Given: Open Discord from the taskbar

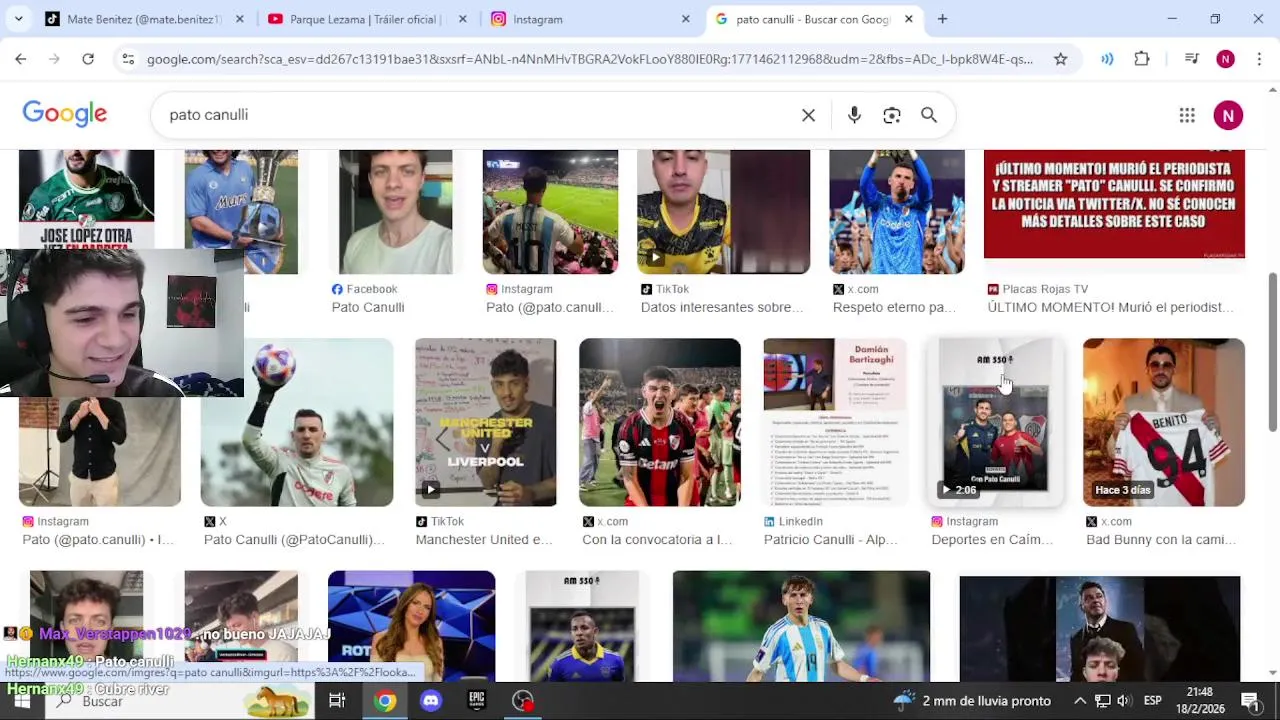Looking at the screenshot, I should (431, 701).
